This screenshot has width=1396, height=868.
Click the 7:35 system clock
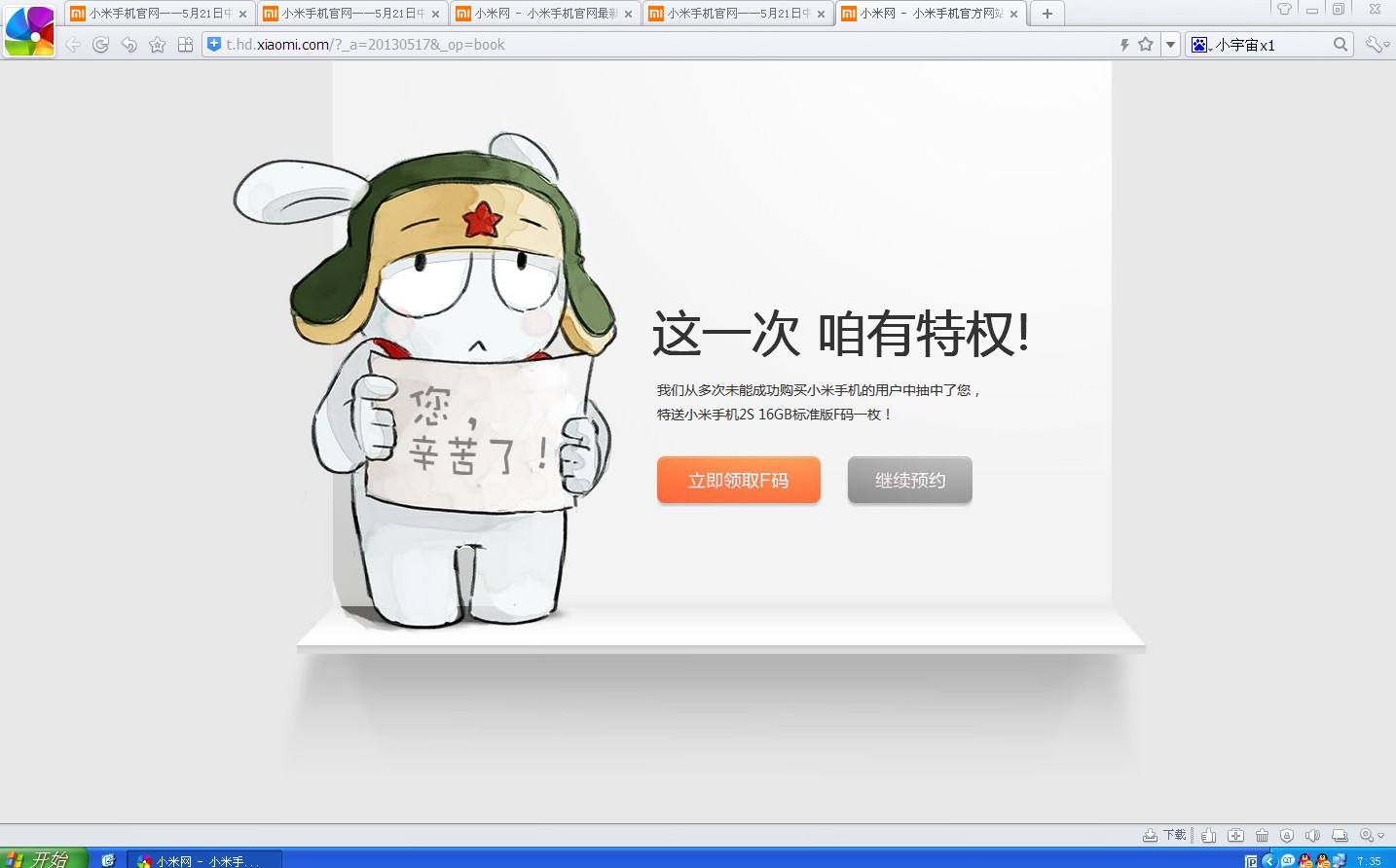[x=1370, y=861]
